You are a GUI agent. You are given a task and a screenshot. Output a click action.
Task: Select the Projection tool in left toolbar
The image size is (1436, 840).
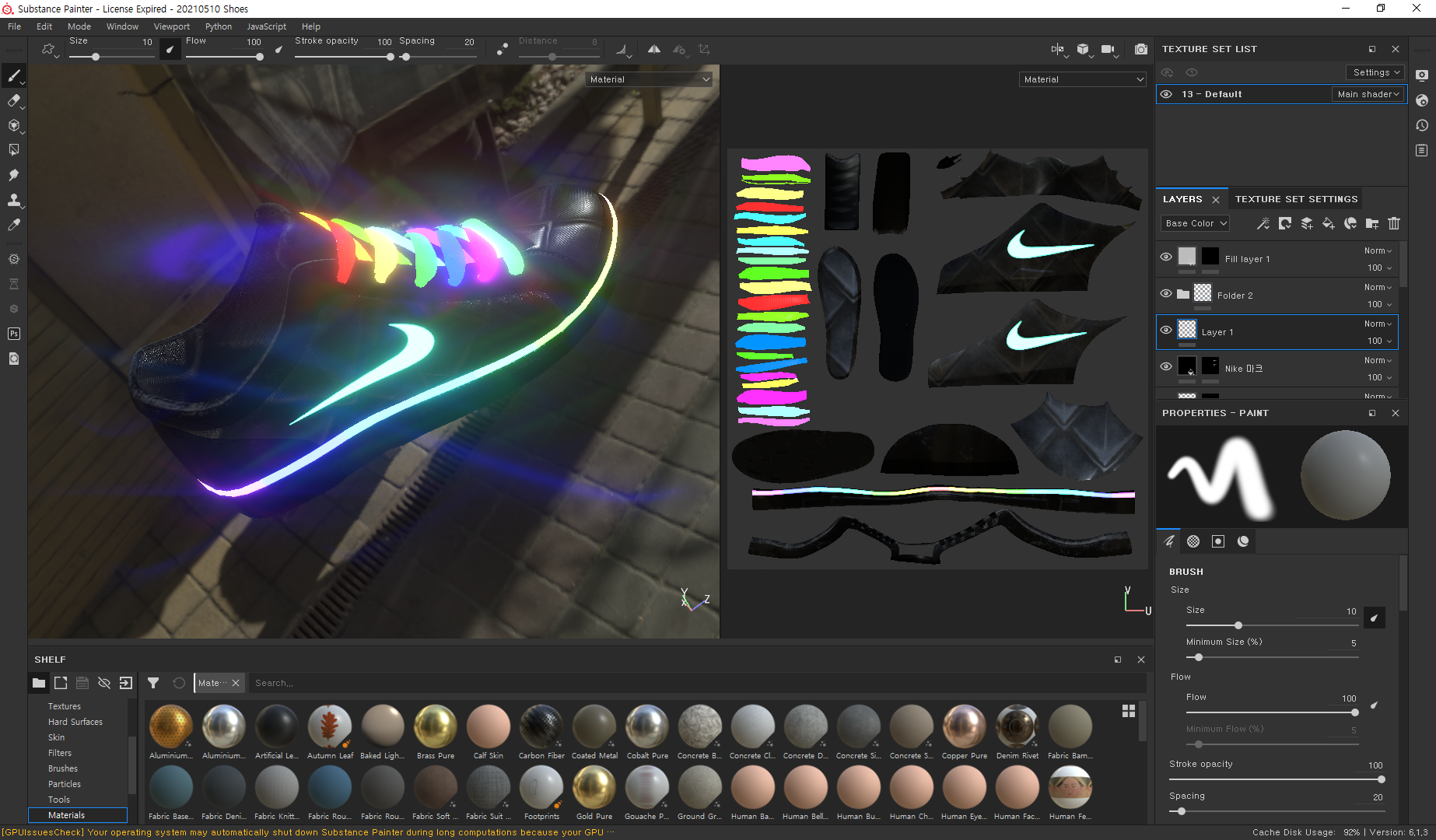coord(13,125)
